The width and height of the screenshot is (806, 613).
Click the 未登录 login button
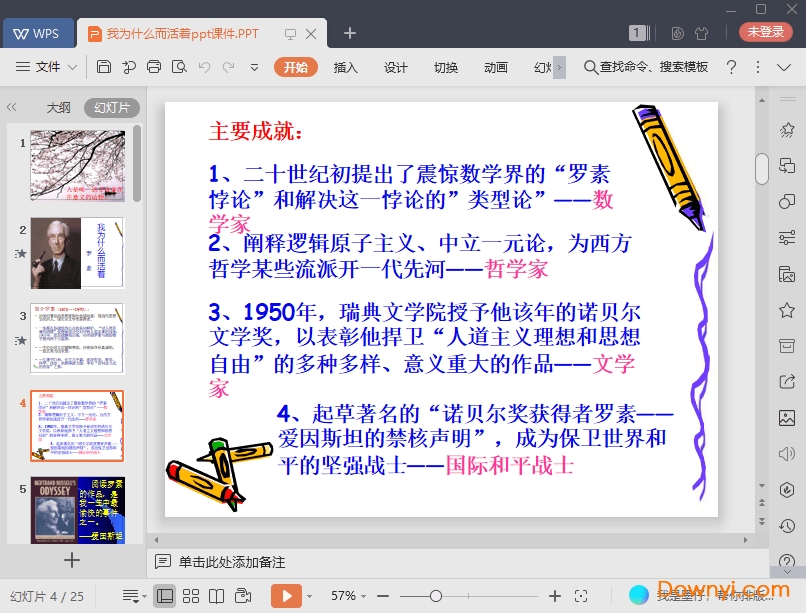[x=766, y=32]
